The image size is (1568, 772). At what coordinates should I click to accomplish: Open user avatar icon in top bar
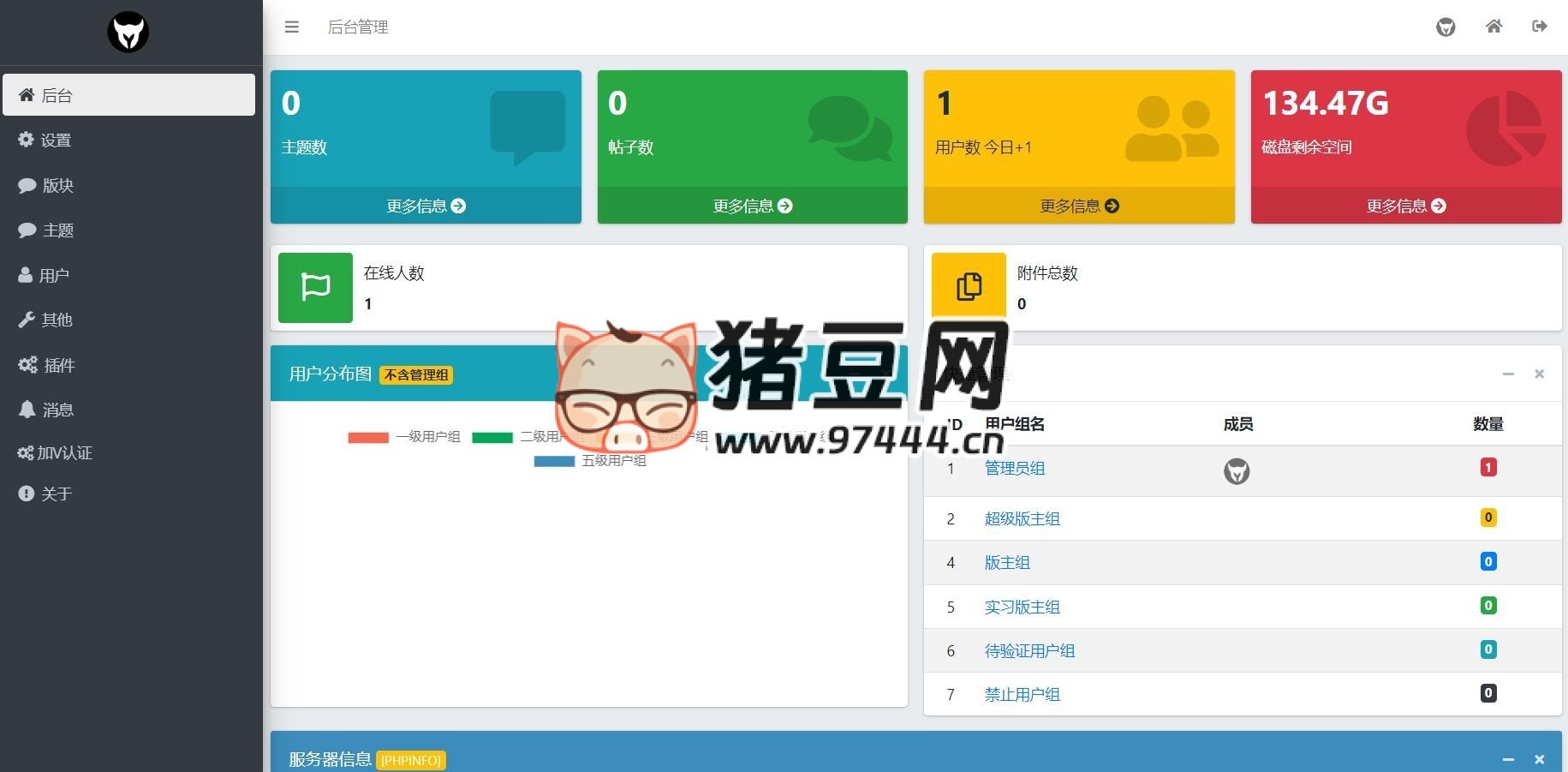click(1446, 27)
